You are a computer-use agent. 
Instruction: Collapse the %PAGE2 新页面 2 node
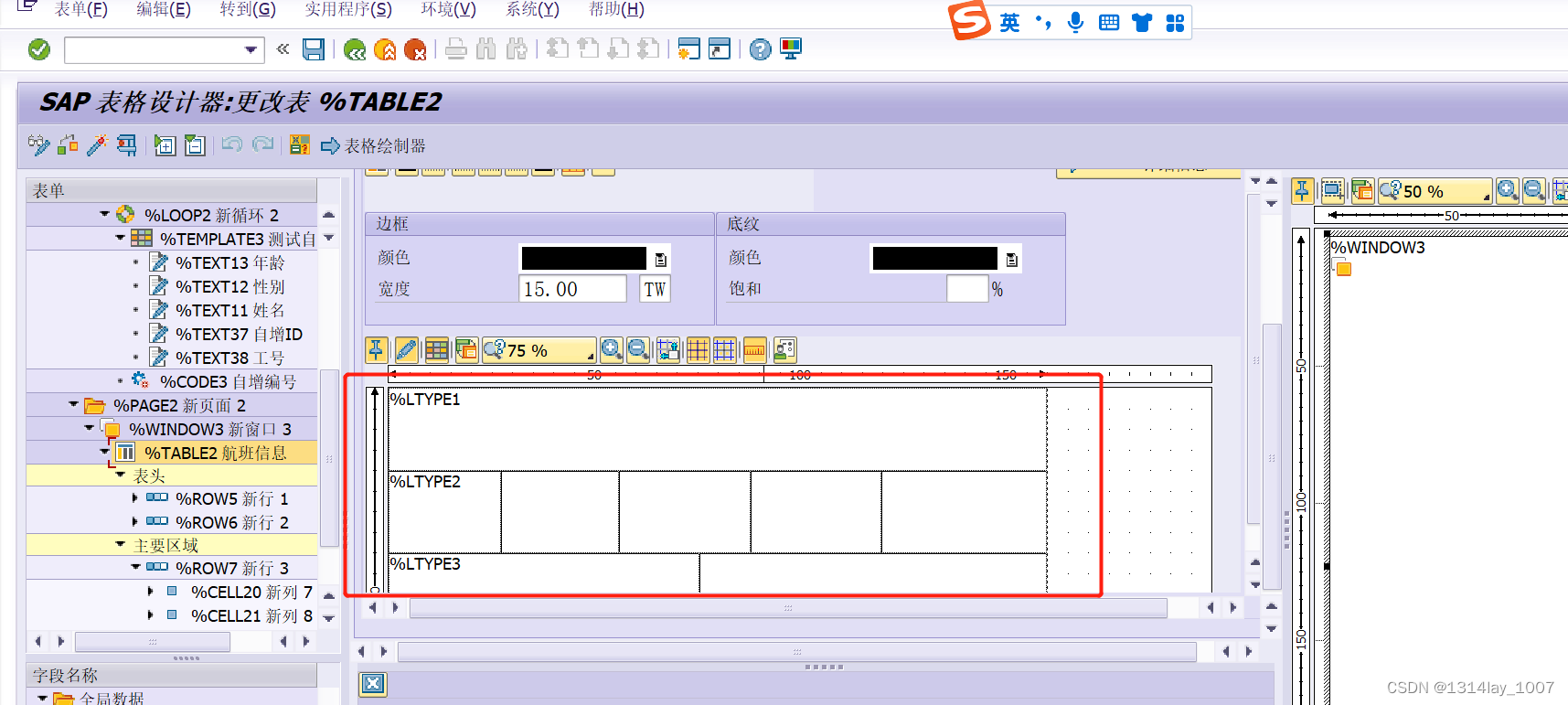click(x=74, y=404)
